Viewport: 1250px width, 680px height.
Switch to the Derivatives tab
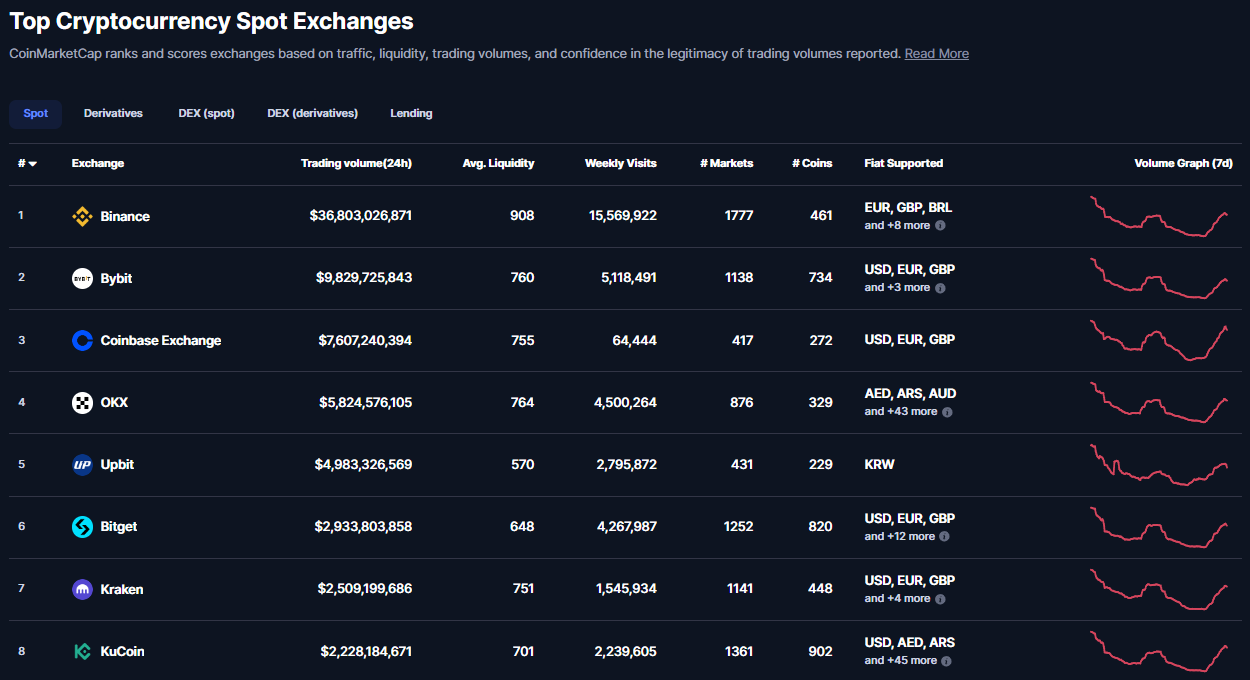click(113, 113)
